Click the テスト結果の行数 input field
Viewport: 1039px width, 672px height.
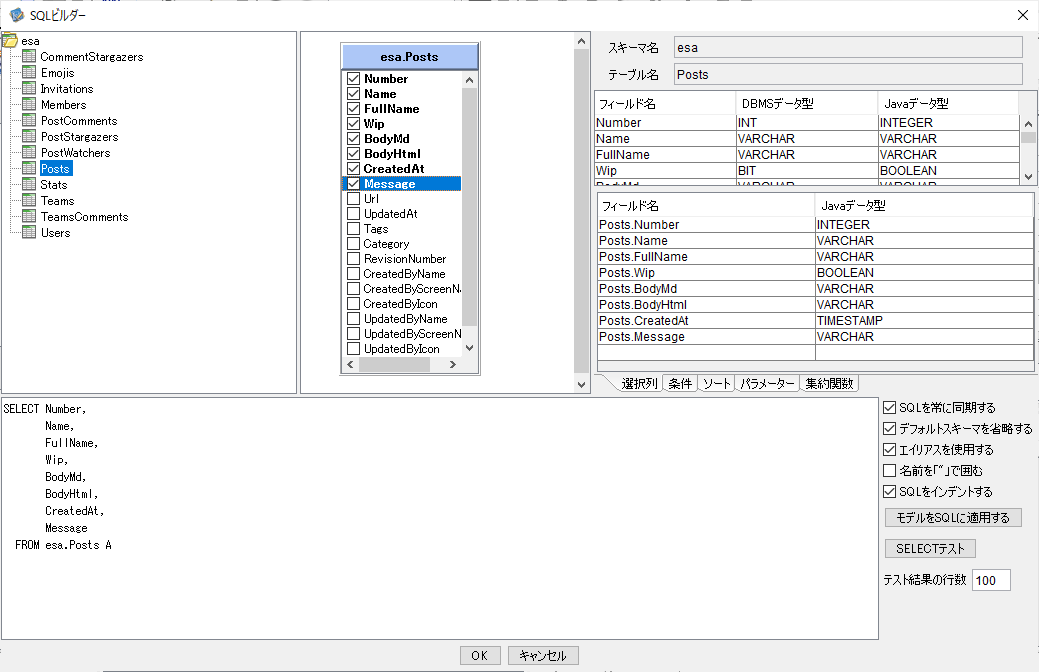991,581
